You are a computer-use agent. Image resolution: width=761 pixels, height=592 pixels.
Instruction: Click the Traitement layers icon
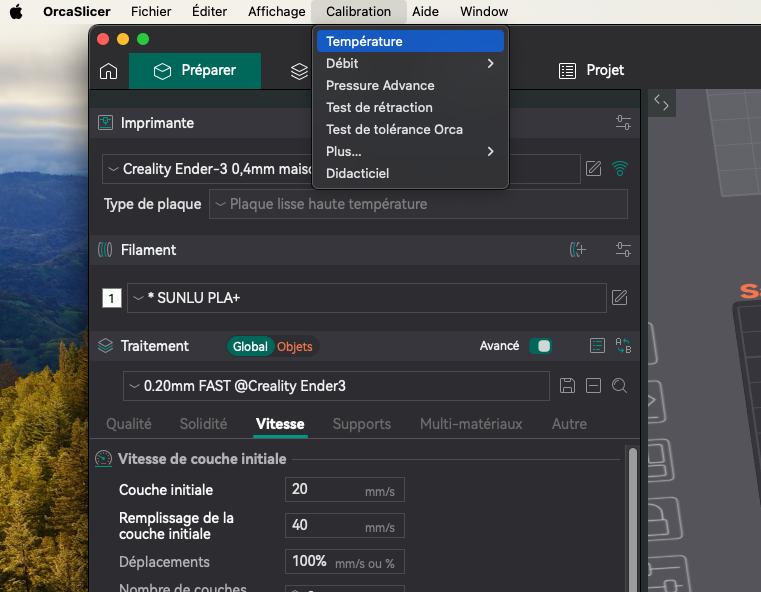pos(105,345)
